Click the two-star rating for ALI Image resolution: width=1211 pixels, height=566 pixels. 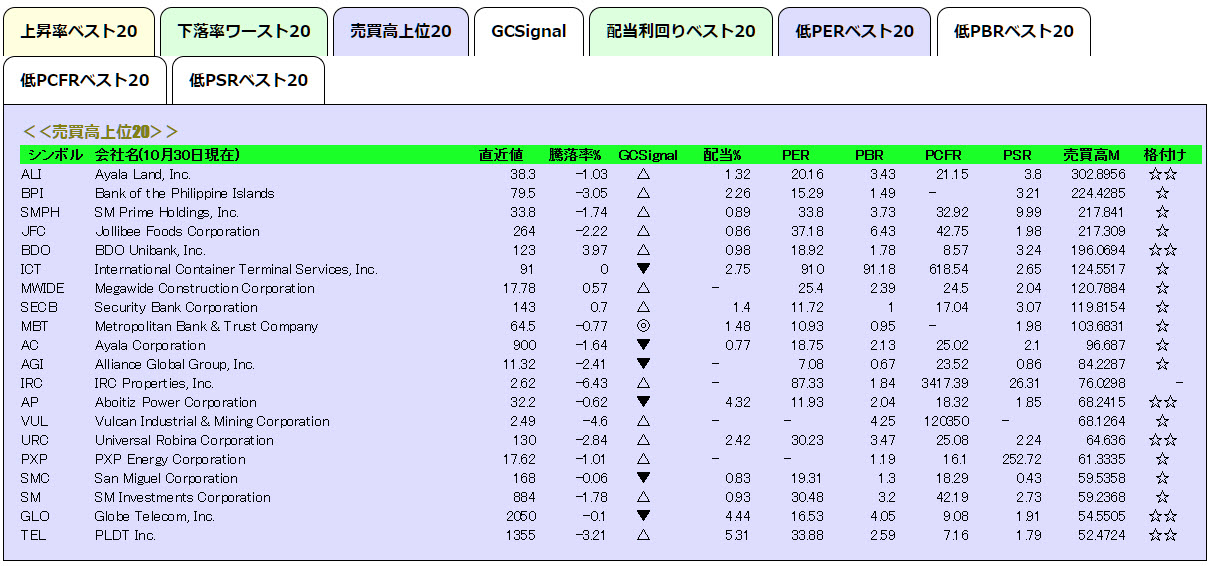1163,174
